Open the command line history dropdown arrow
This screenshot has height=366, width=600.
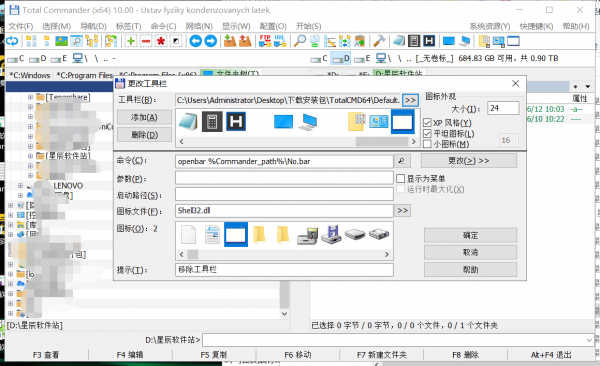tap(589, 340)
